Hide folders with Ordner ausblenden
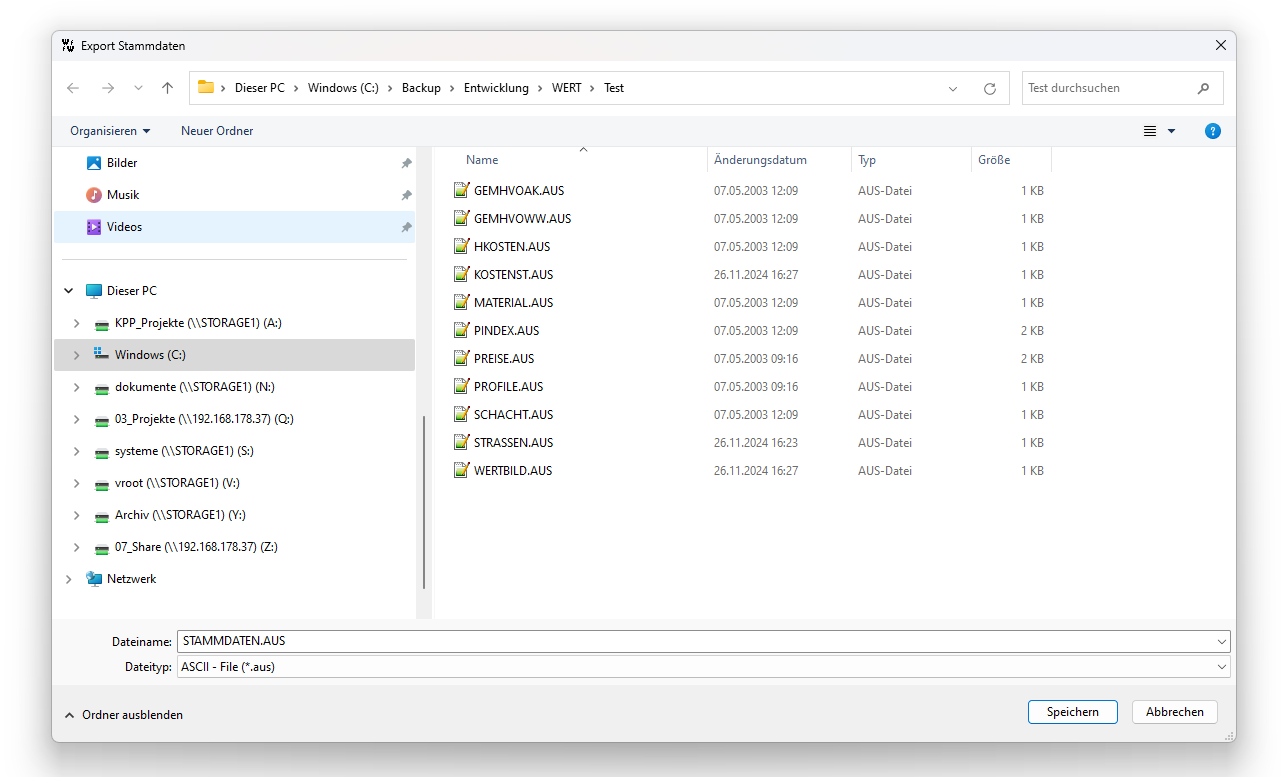Viewport: 1281px width, 777px height. tap(123, 715)
